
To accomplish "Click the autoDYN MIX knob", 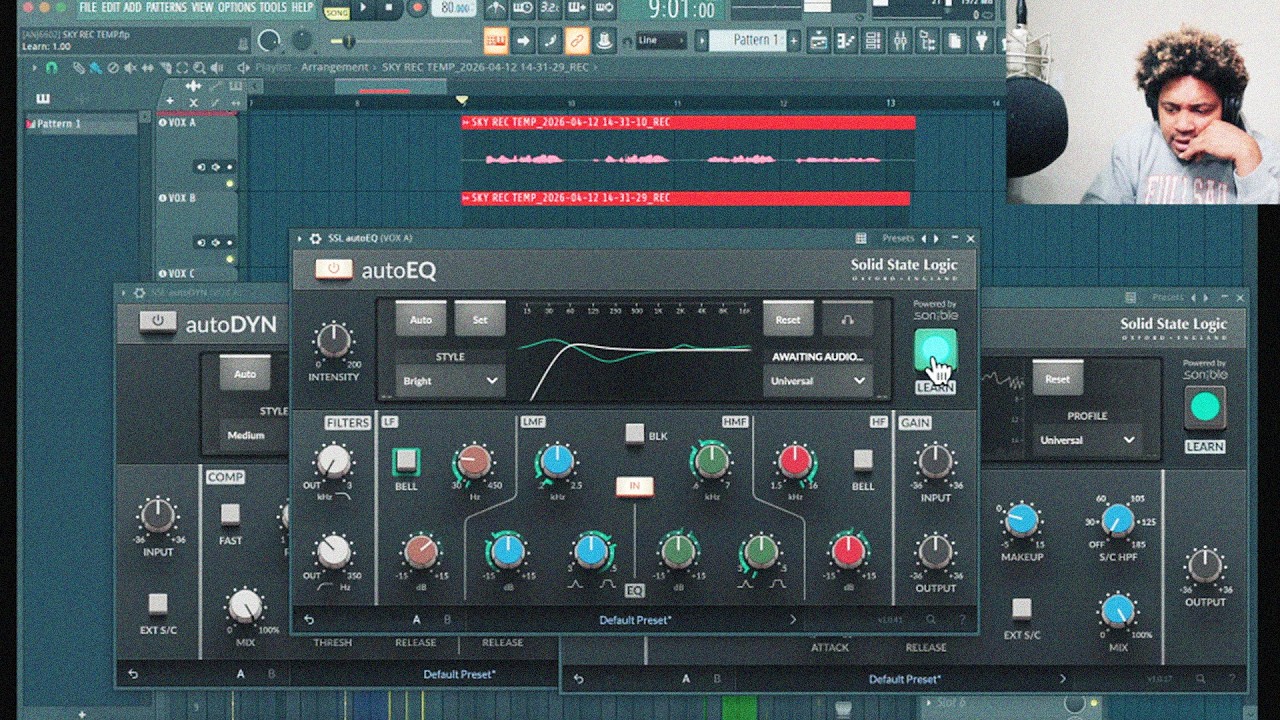I will click(x=245, y=606).
